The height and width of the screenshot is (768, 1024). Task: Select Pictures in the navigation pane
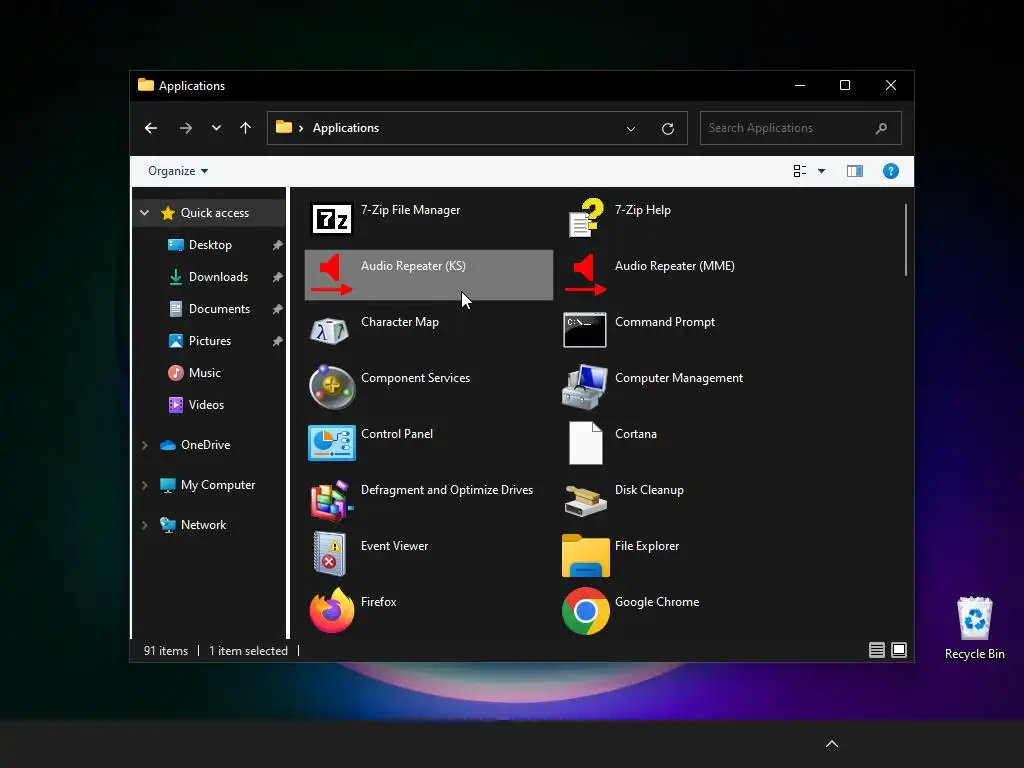(209, 341)
